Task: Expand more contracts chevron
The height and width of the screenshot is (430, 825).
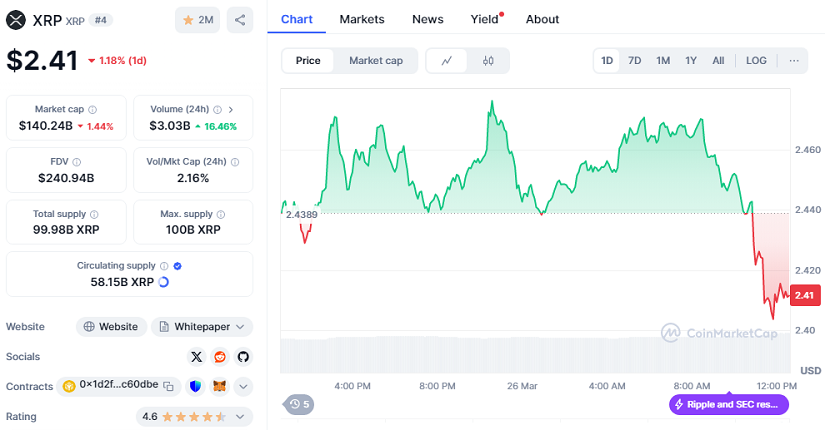Action: tap(243, 386)
